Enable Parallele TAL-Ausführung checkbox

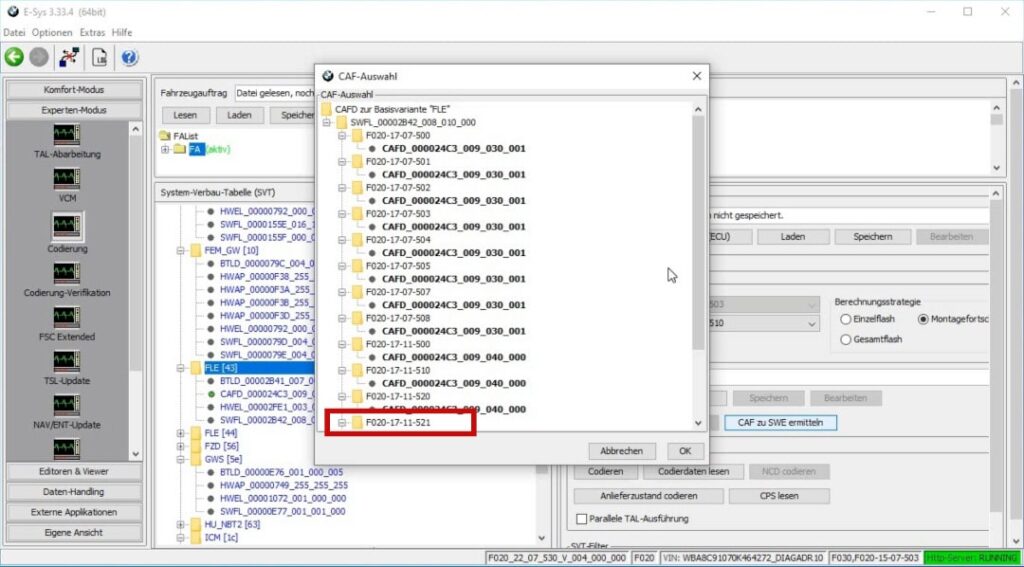582,519
